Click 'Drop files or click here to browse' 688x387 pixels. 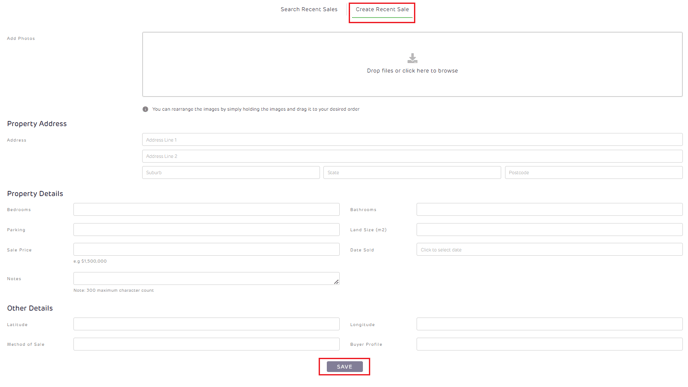[412, 71]
